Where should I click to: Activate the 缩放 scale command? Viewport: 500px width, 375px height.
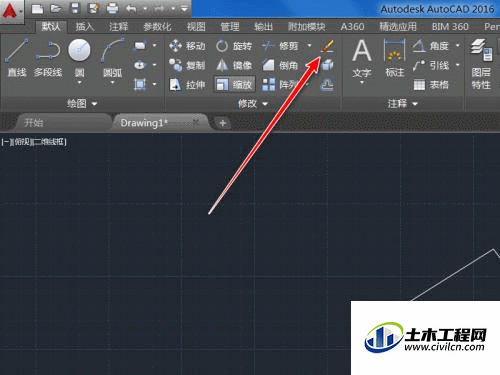point(234,85)
